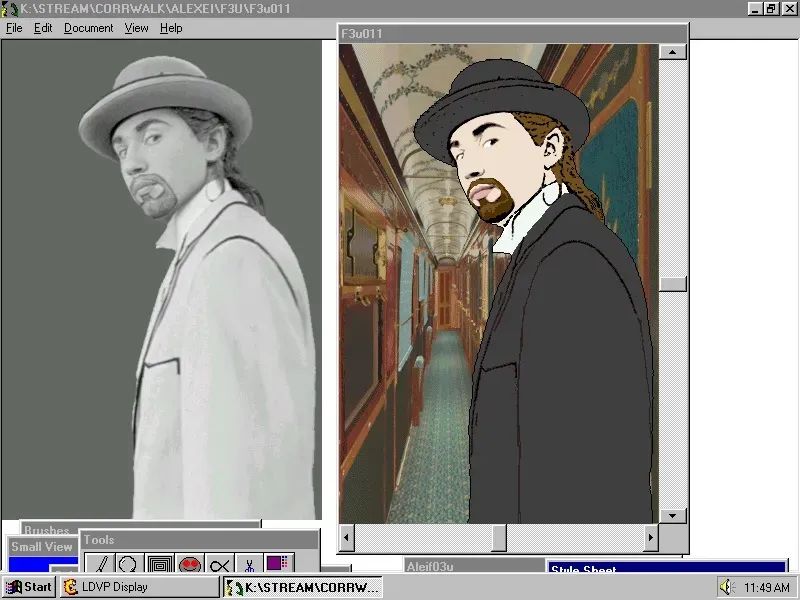Select the brush tool in Tools palette
This screenshot has height=600, width=800.
(x=100, y=565)
